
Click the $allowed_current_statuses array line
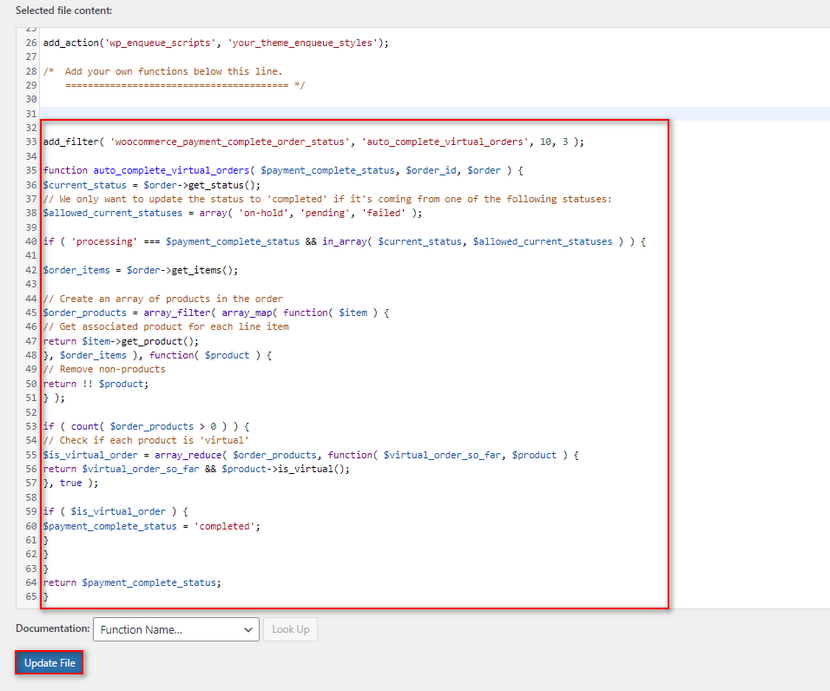point(232,213)
